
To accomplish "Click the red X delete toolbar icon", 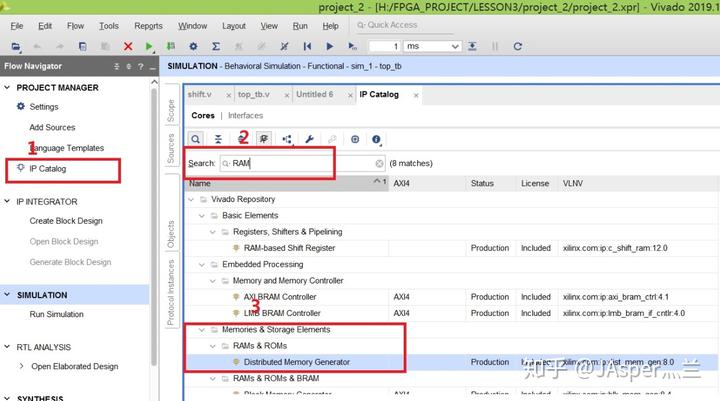I will pyautogui.click(x=128, y=46).
